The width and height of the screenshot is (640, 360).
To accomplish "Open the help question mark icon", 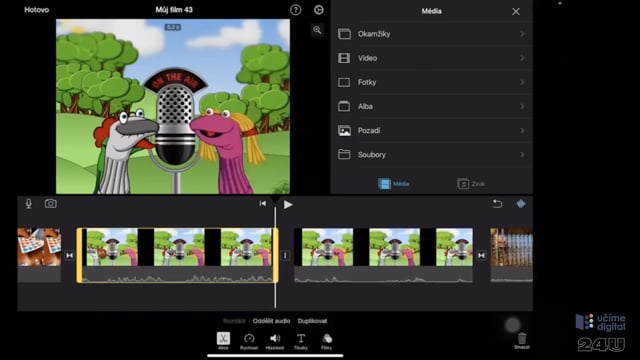I will pos(296,10).
